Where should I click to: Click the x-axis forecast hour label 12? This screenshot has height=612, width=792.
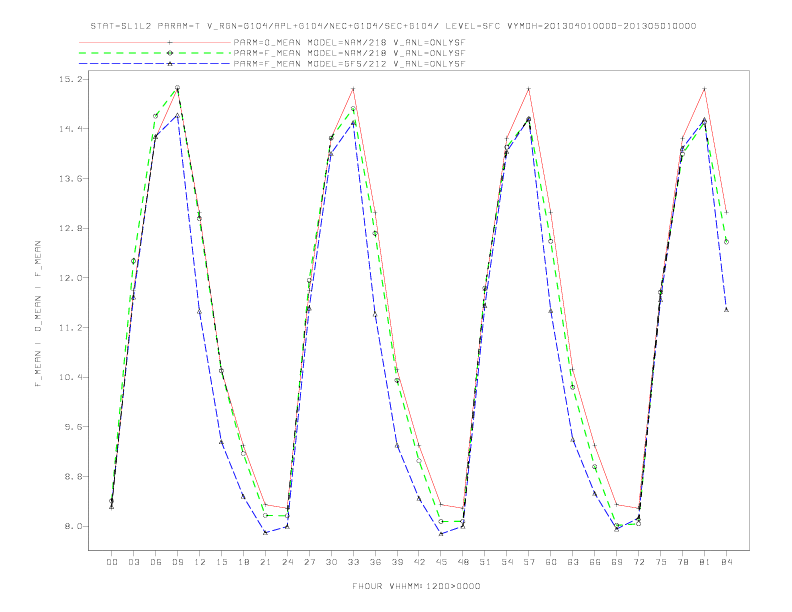(x=200, y=562)
